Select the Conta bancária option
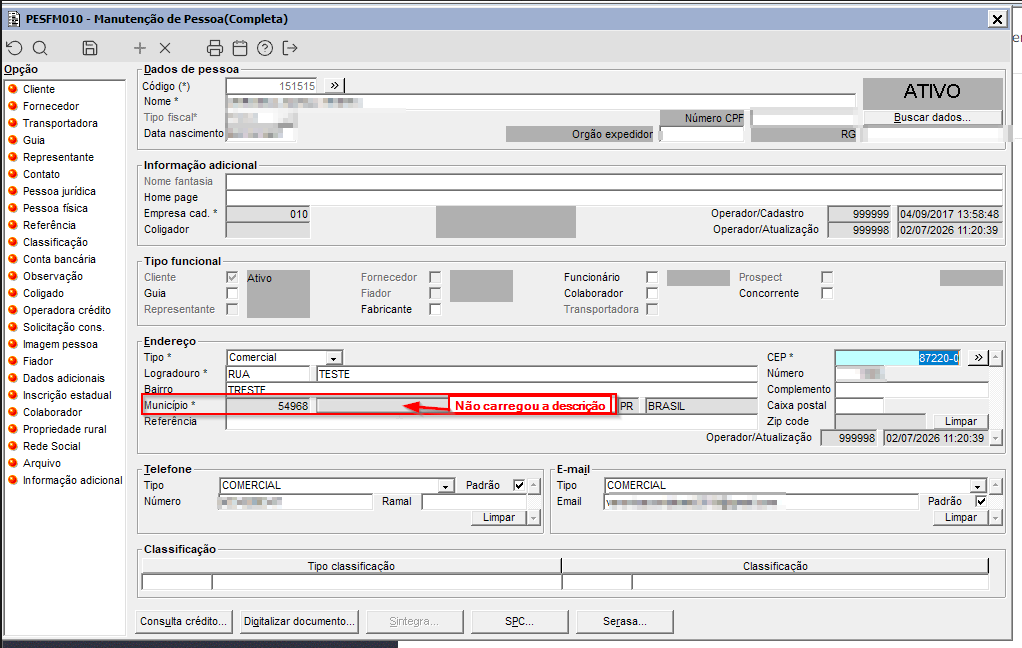Screen dimensions: 1022x648 tap(59, 259)
